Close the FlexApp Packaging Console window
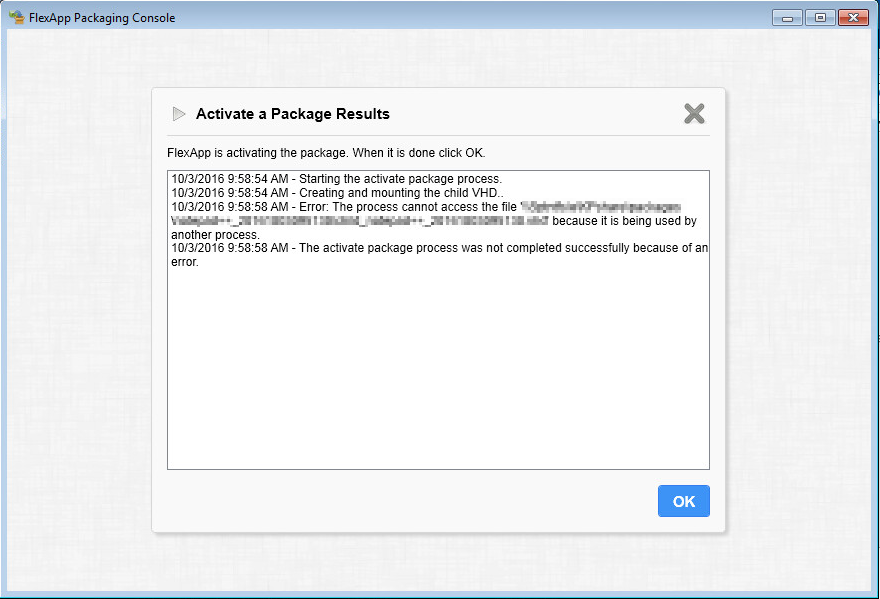880x599 pixels. click(x=852, y=17)
